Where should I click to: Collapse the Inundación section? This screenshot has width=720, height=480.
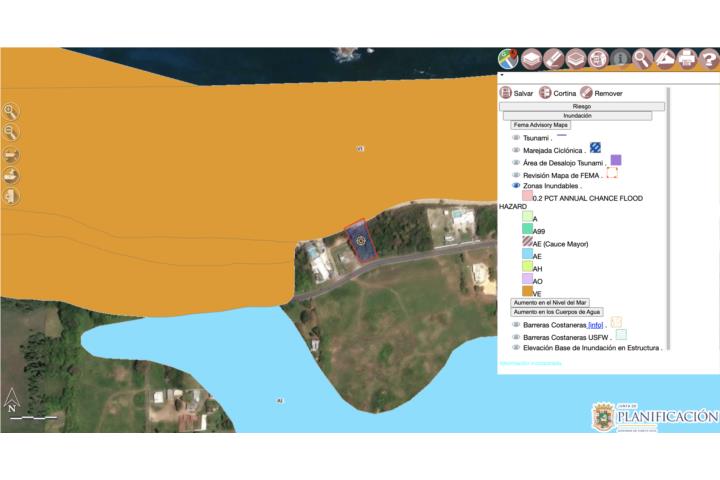point(582,115)
